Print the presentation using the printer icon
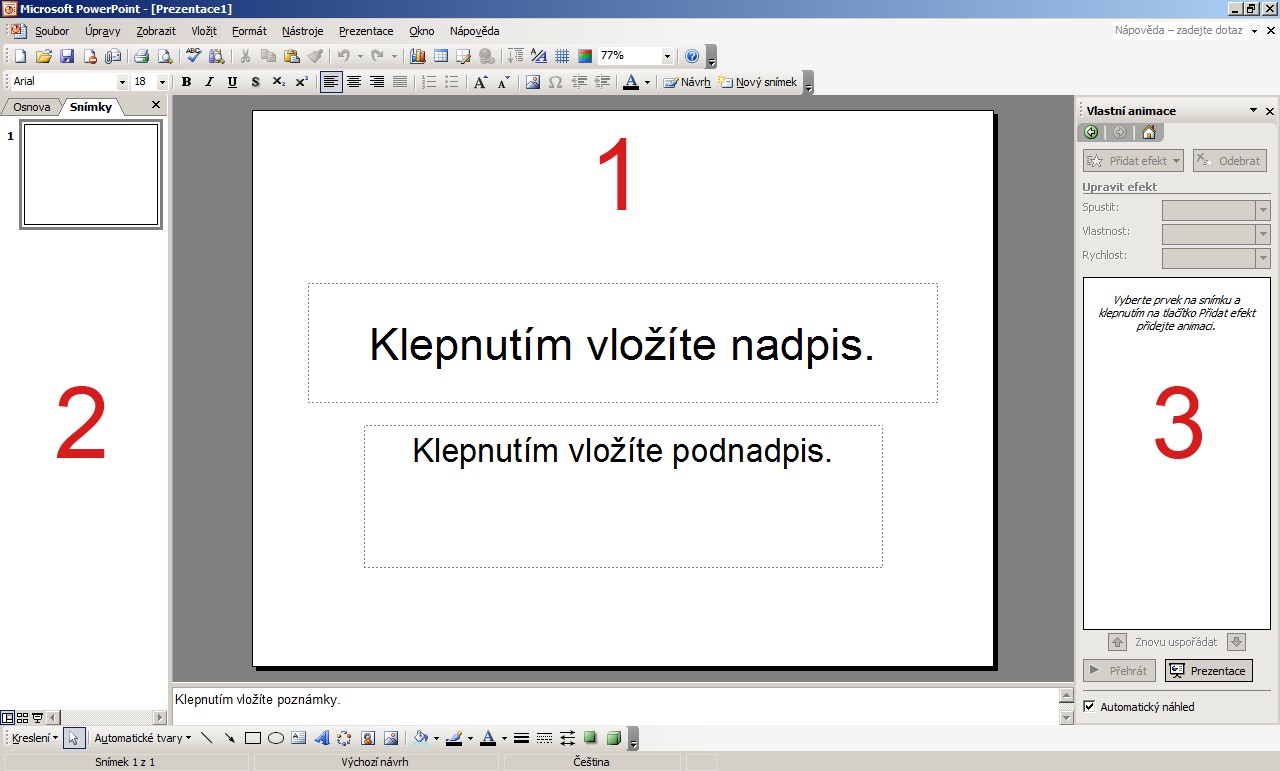The image size is (1280, 771). 141,56
